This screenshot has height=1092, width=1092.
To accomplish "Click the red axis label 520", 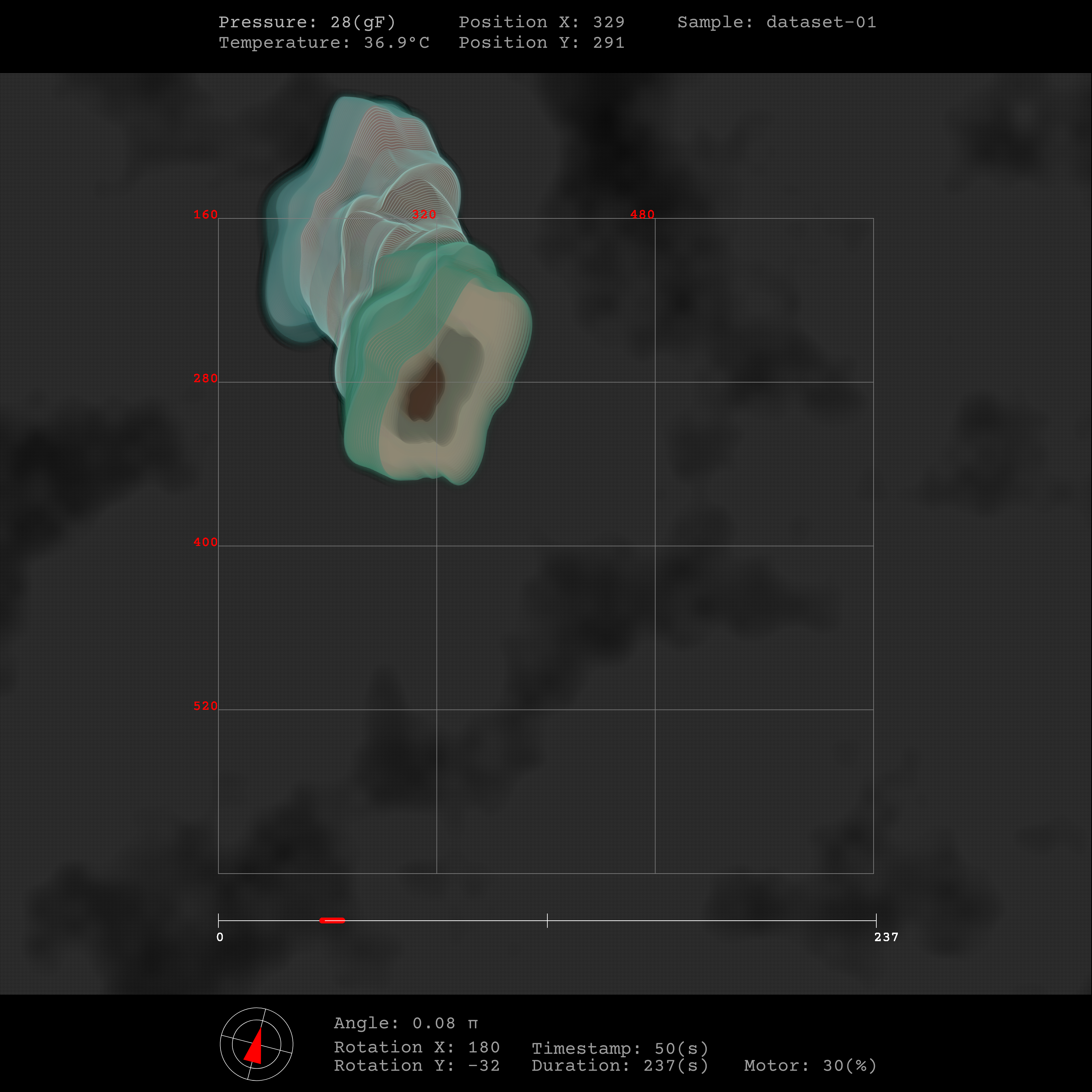I will (205, 706).
